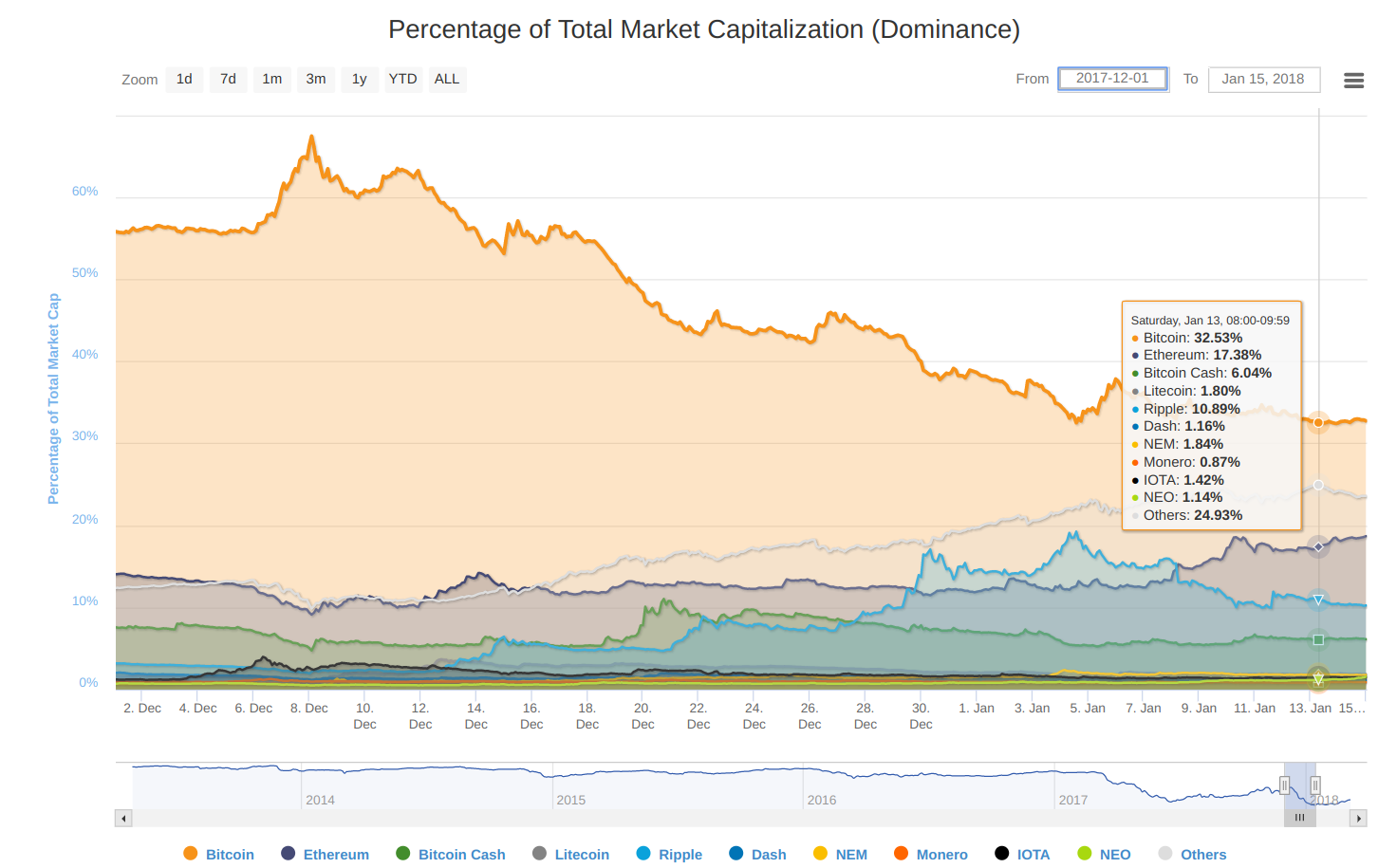Click right navigator range handle

pyautogui.click(x=1315, y=785)
